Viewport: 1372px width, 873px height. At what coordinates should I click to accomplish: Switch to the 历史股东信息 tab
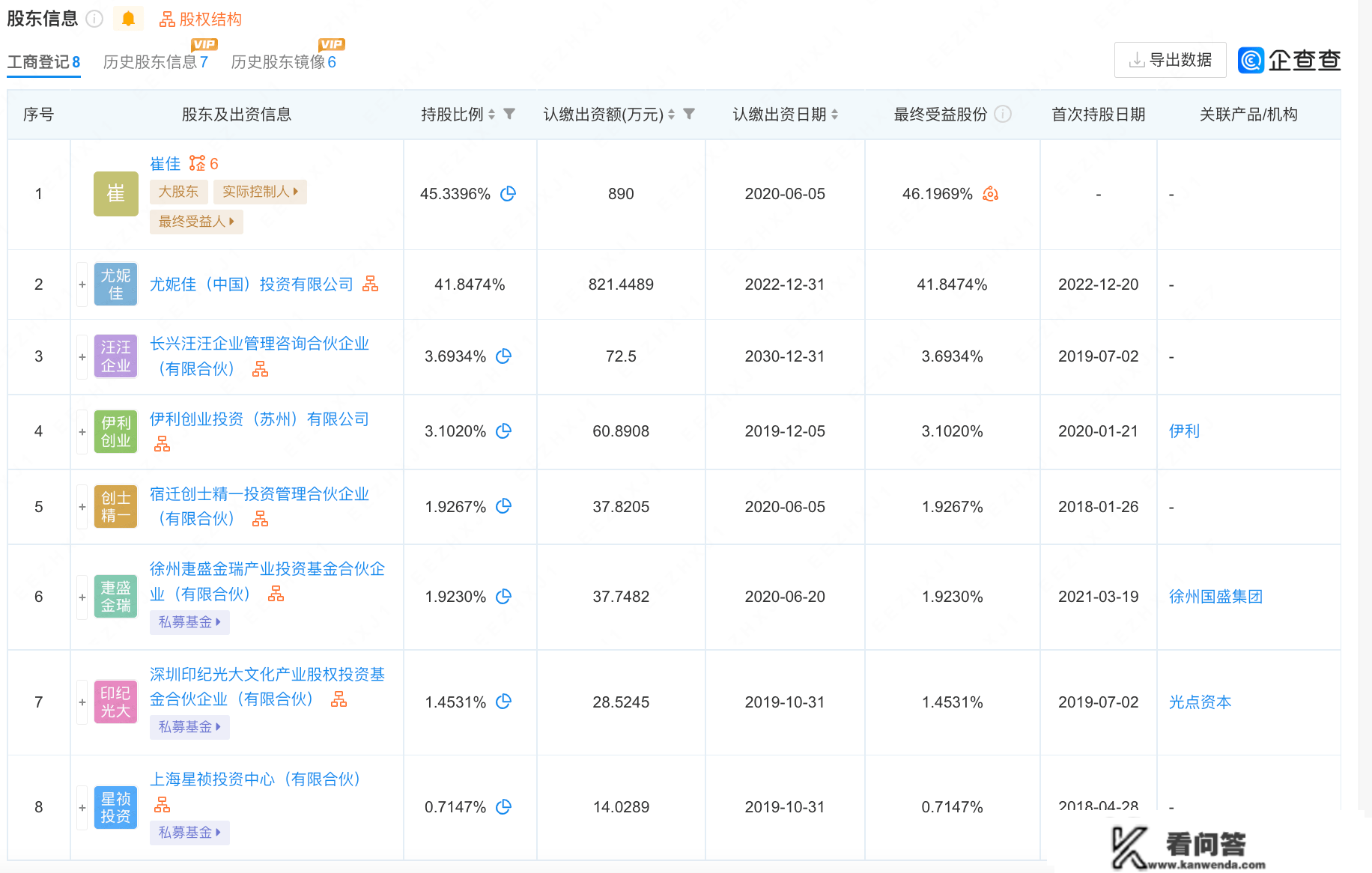pyautogui.click(x=156, y=62)
